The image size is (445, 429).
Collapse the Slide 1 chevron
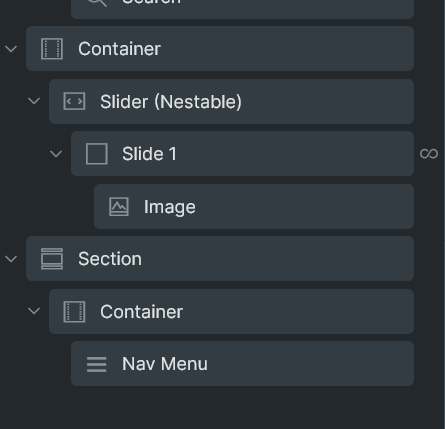click(56, 154)
